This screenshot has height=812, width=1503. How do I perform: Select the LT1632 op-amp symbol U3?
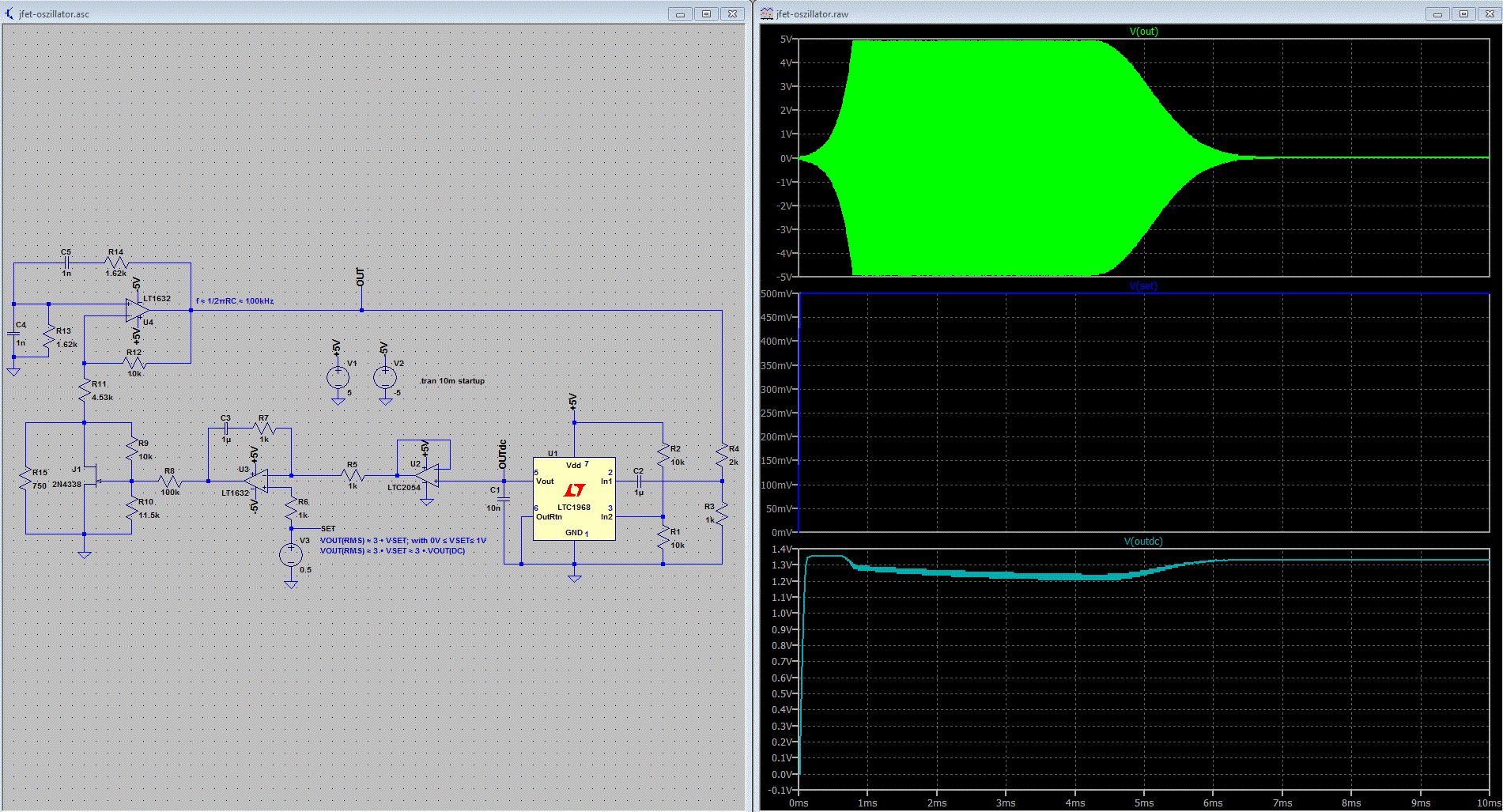(x=255, y=480)
